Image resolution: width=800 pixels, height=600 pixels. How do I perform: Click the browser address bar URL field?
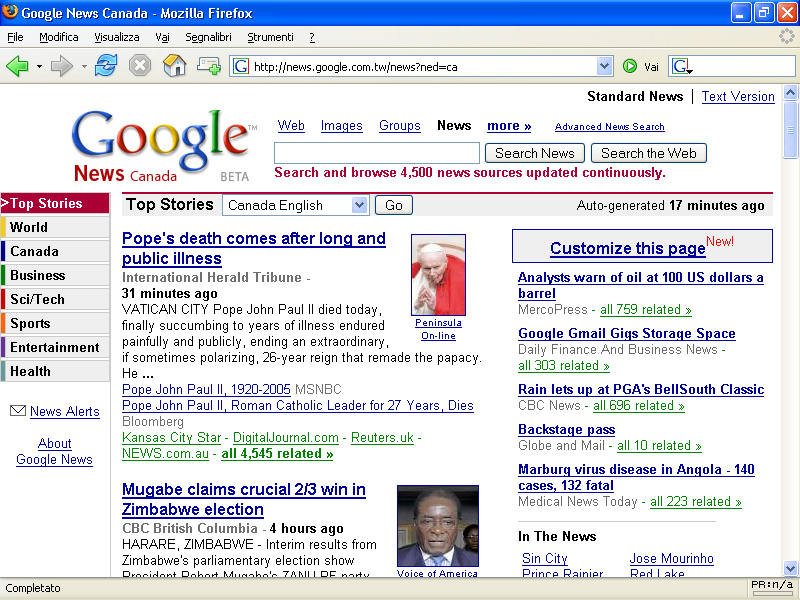(422, 66)
